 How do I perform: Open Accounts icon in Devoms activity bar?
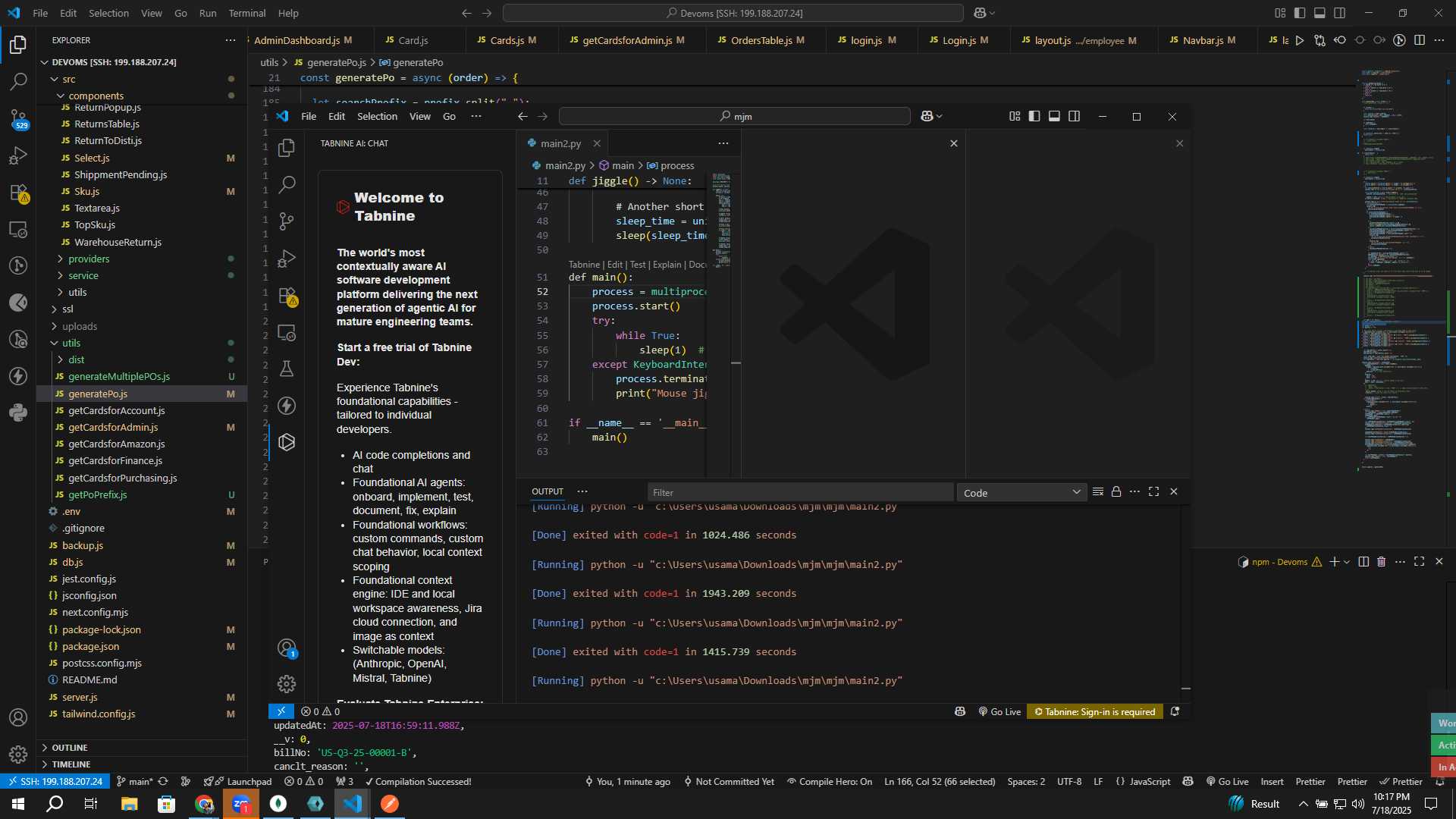[18, 717]
